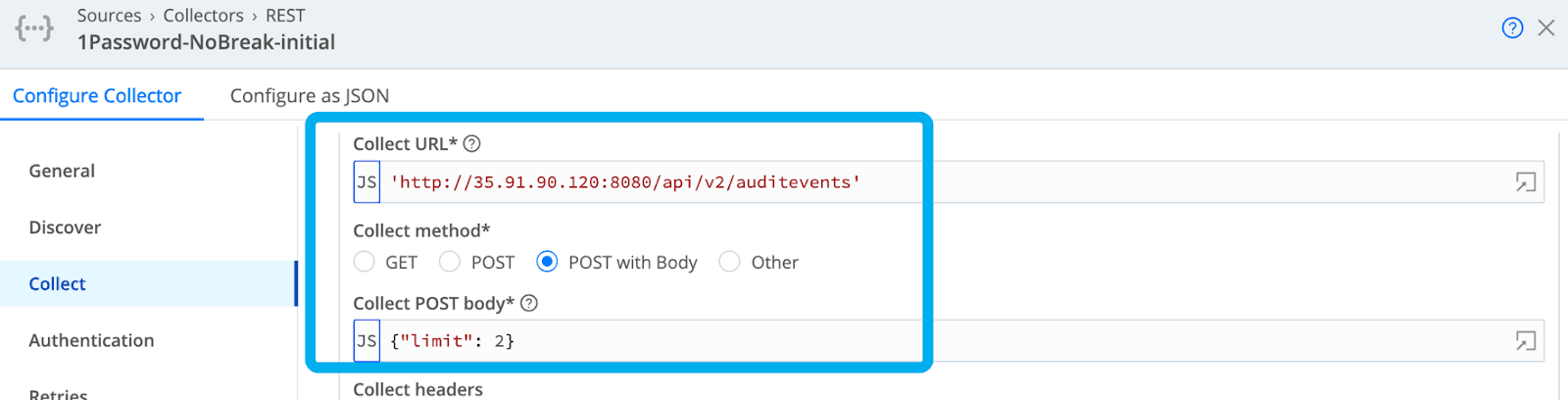Click the Collect POST body help icon
The height and width of the screenshot is (400, 1568).
tap(529, 303)
